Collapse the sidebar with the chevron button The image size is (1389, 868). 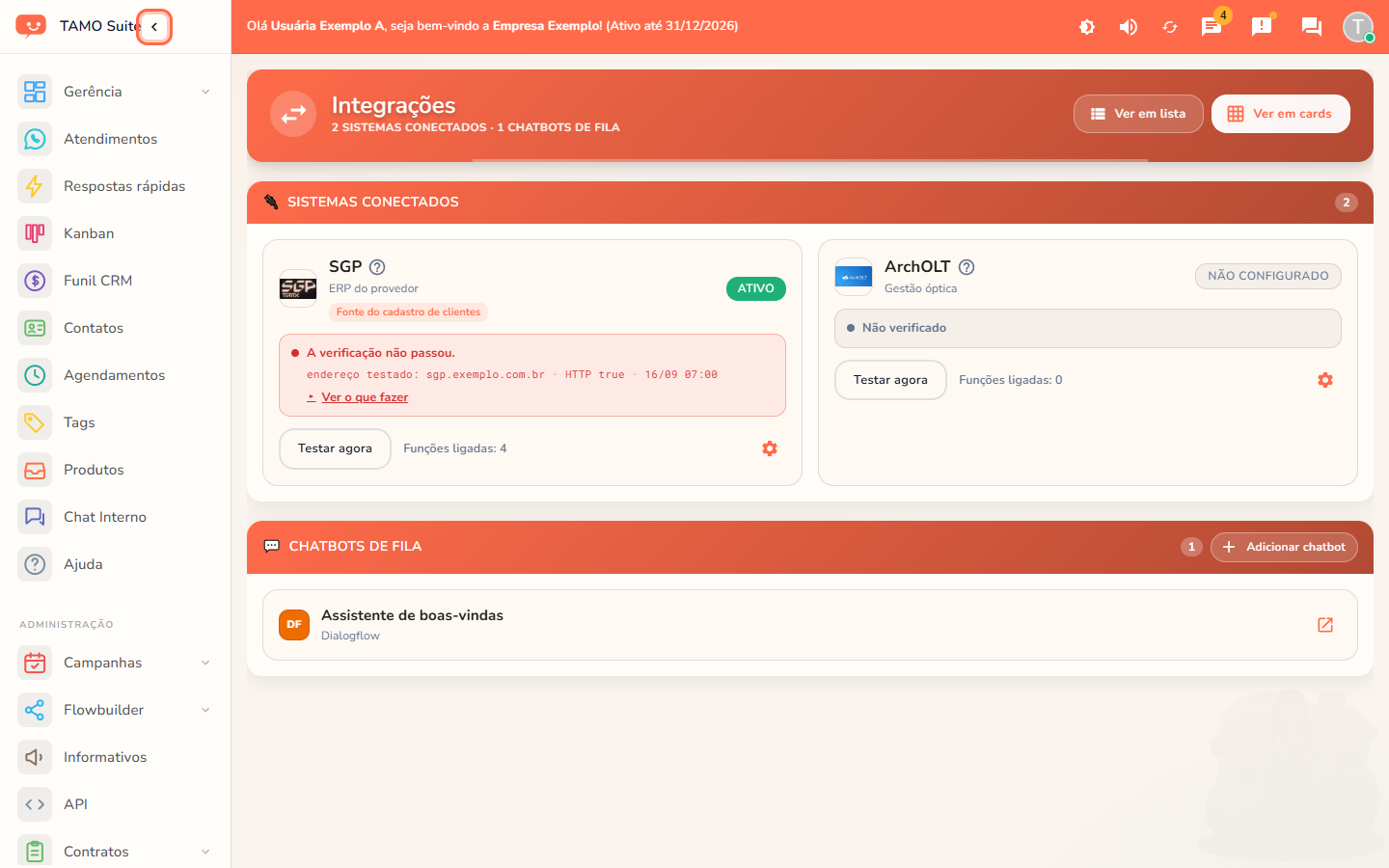click(x=154, y=27)
